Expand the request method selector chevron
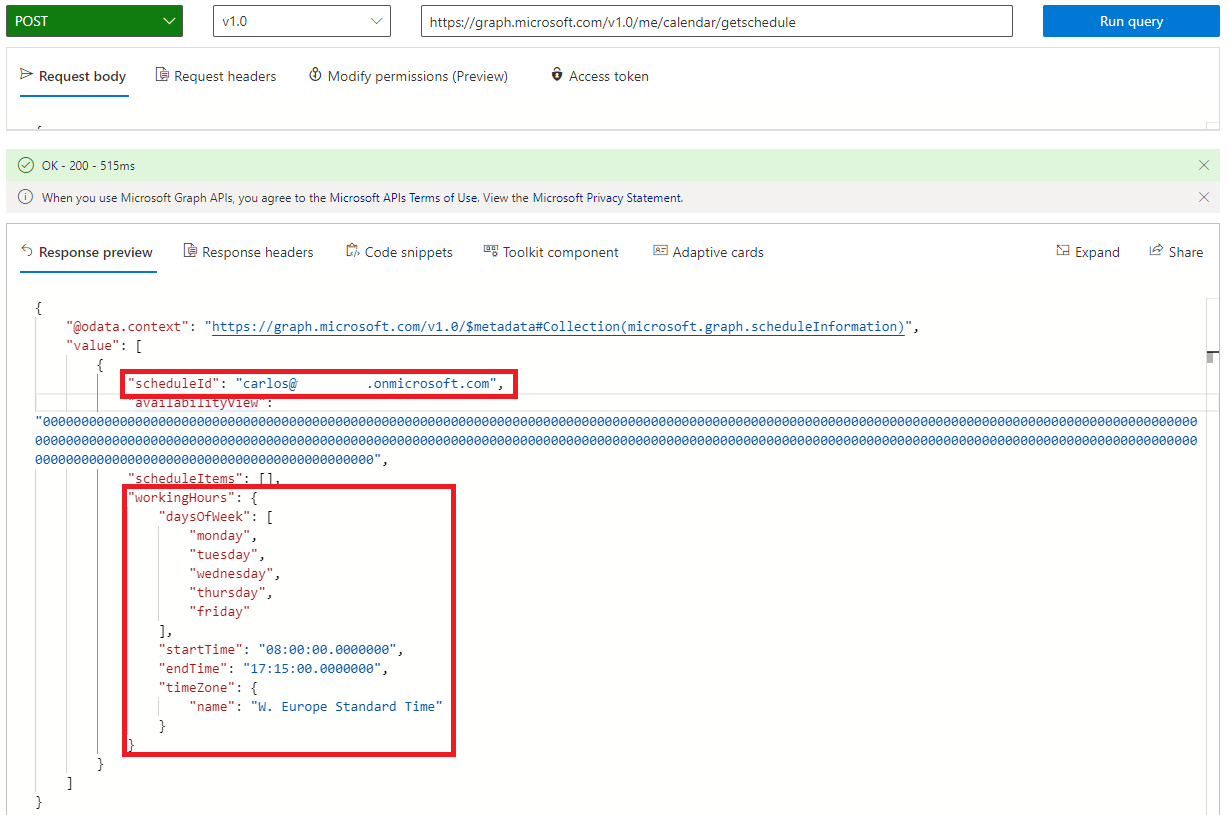 [169, 20]
